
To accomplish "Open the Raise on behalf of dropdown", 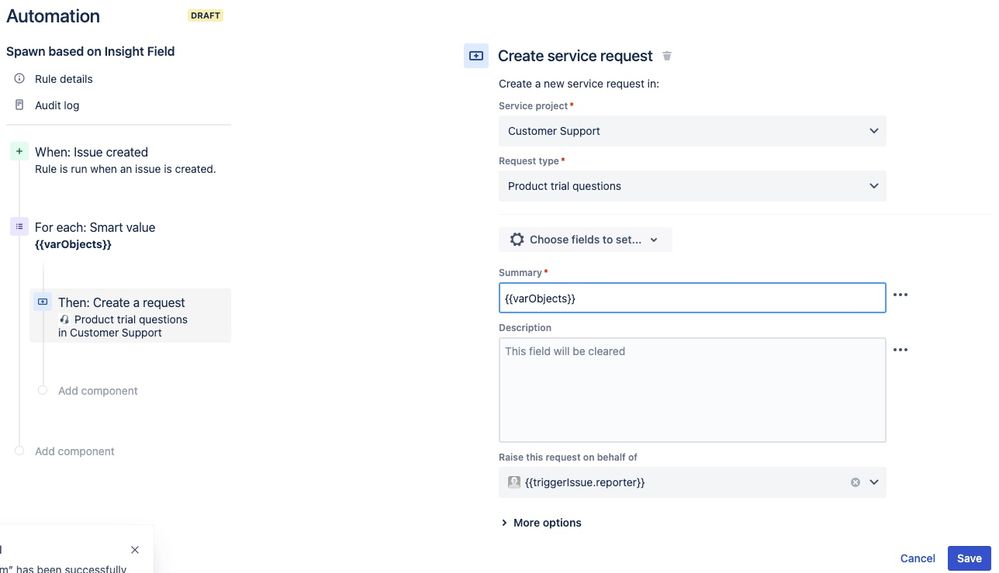I will [874, 482].
